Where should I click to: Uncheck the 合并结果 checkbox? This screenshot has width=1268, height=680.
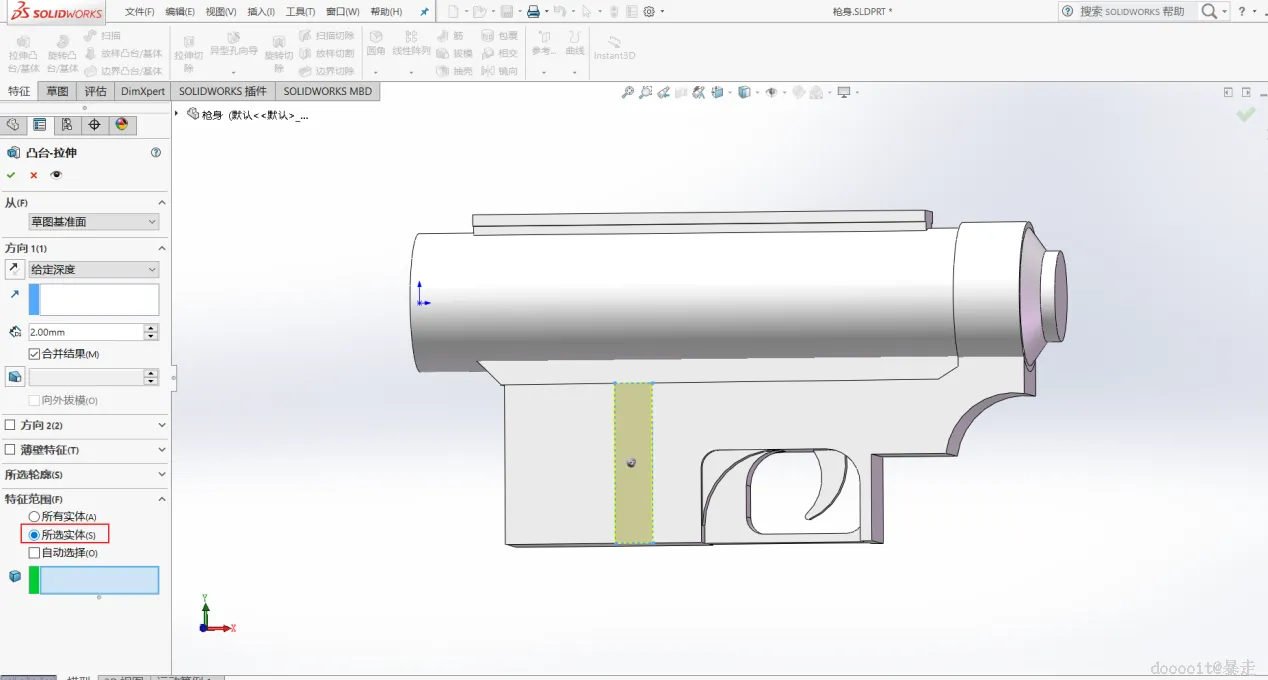34,354
